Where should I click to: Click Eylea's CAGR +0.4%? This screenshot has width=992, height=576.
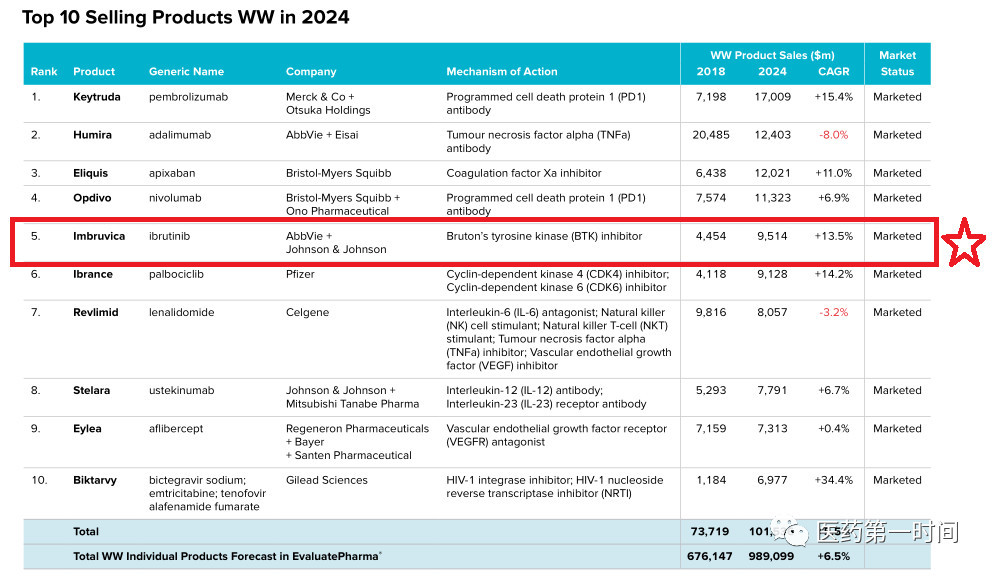click(833, 429)
